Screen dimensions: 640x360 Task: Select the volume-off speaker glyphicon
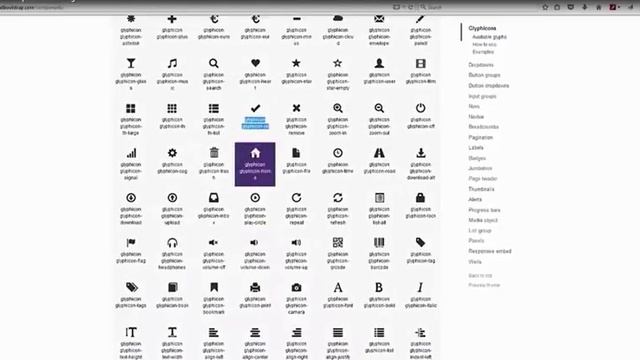tap(213, 243)
